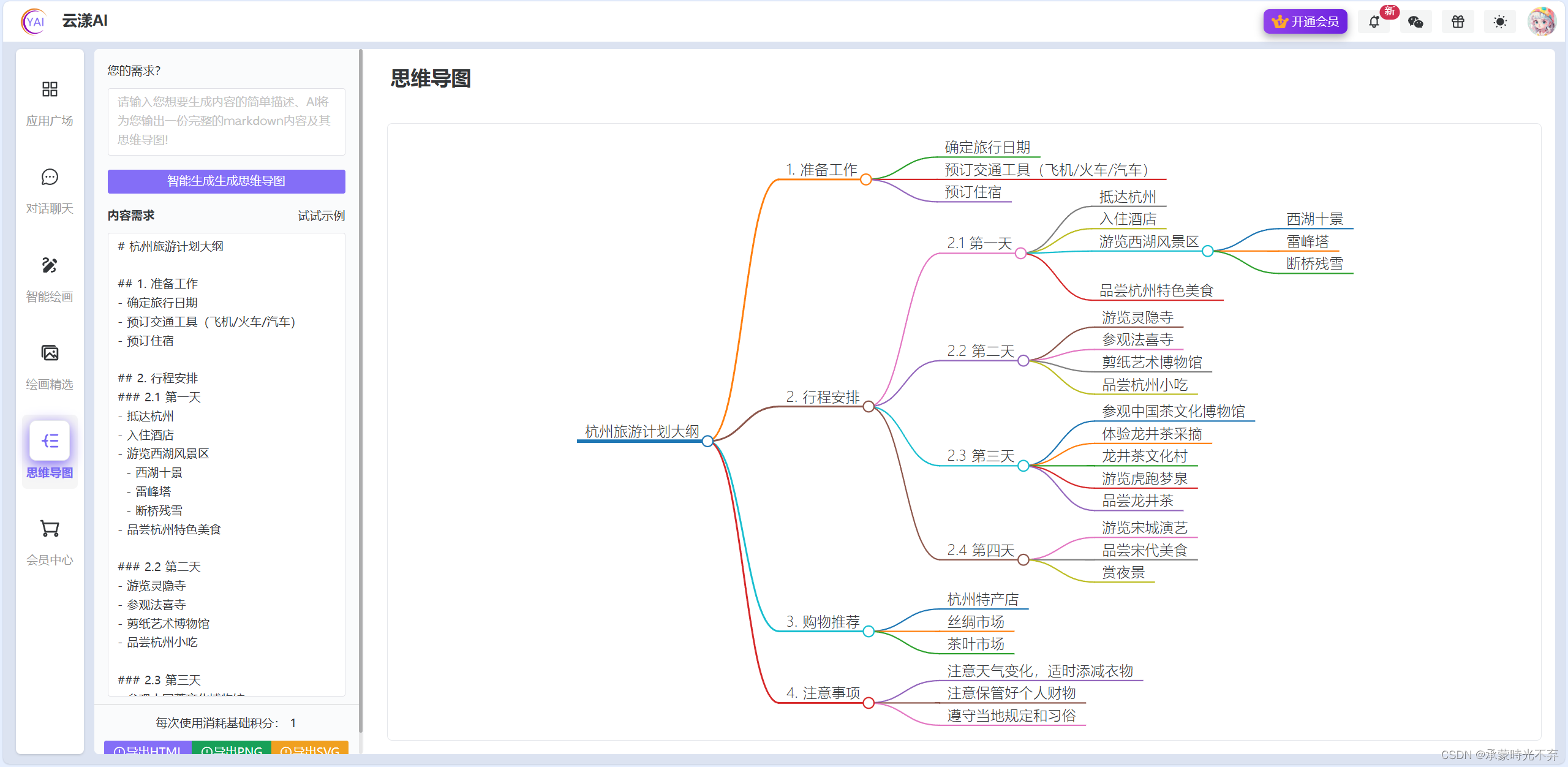Collapse the 2.3 第三天 node circle
Viewport: 1568px width, 767px height.
[x=1023, y=466]
